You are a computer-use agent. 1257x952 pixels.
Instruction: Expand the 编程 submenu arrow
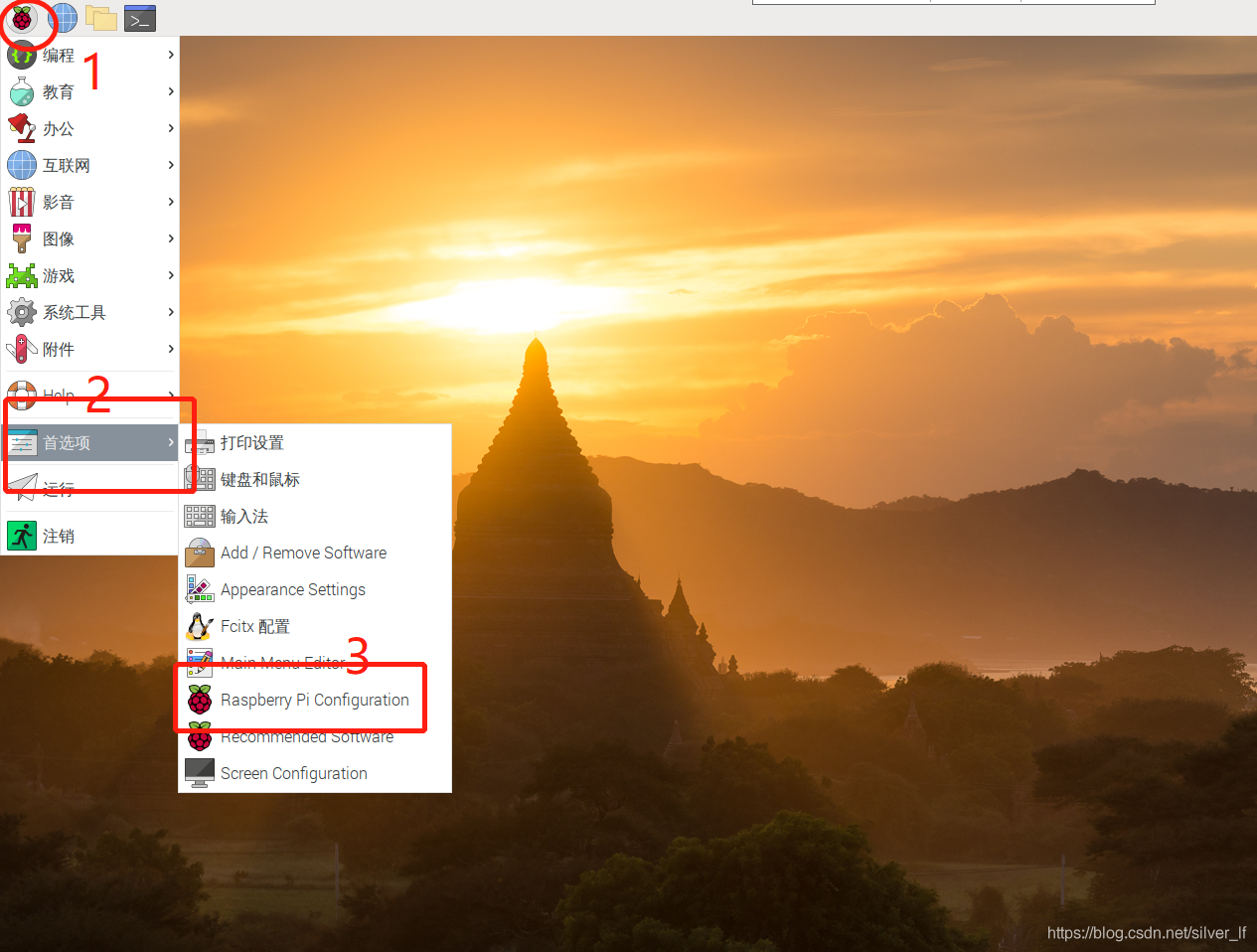coord(171,55)
